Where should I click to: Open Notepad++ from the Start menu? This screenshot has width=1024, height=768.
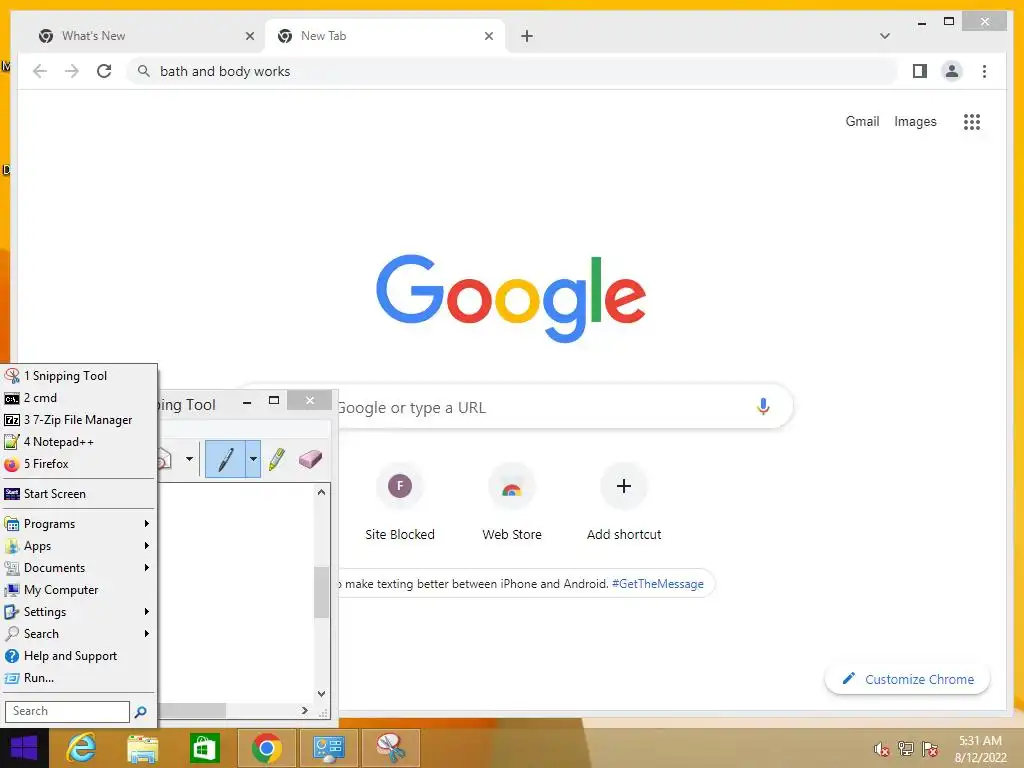(79, 441)
